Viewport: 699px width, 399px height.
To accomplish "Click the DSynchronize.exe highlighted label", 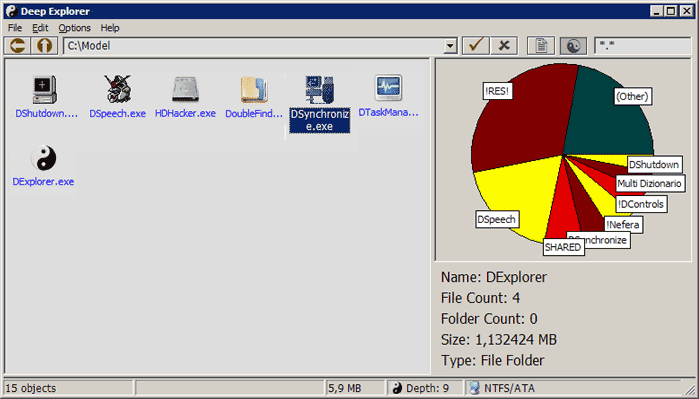I will 320,120.
